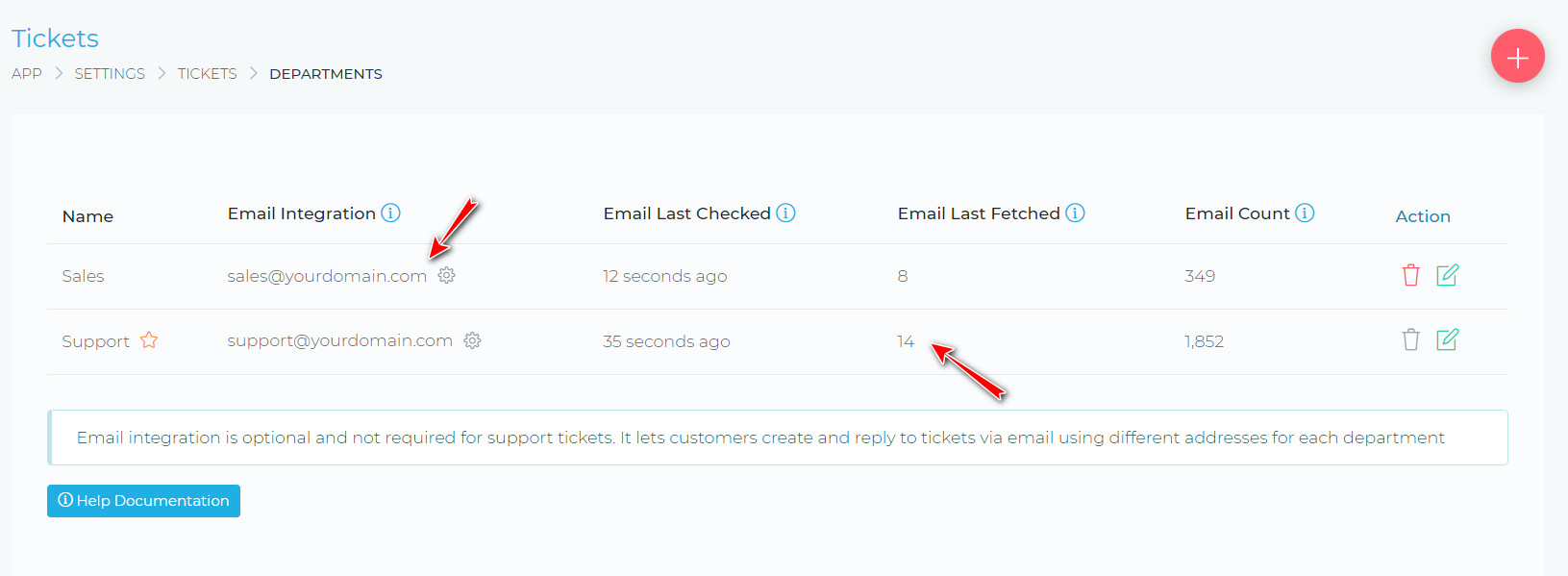Click the grey trash icon for Support
Viewport: 1568px width, 576px height.
[1410, 339]
